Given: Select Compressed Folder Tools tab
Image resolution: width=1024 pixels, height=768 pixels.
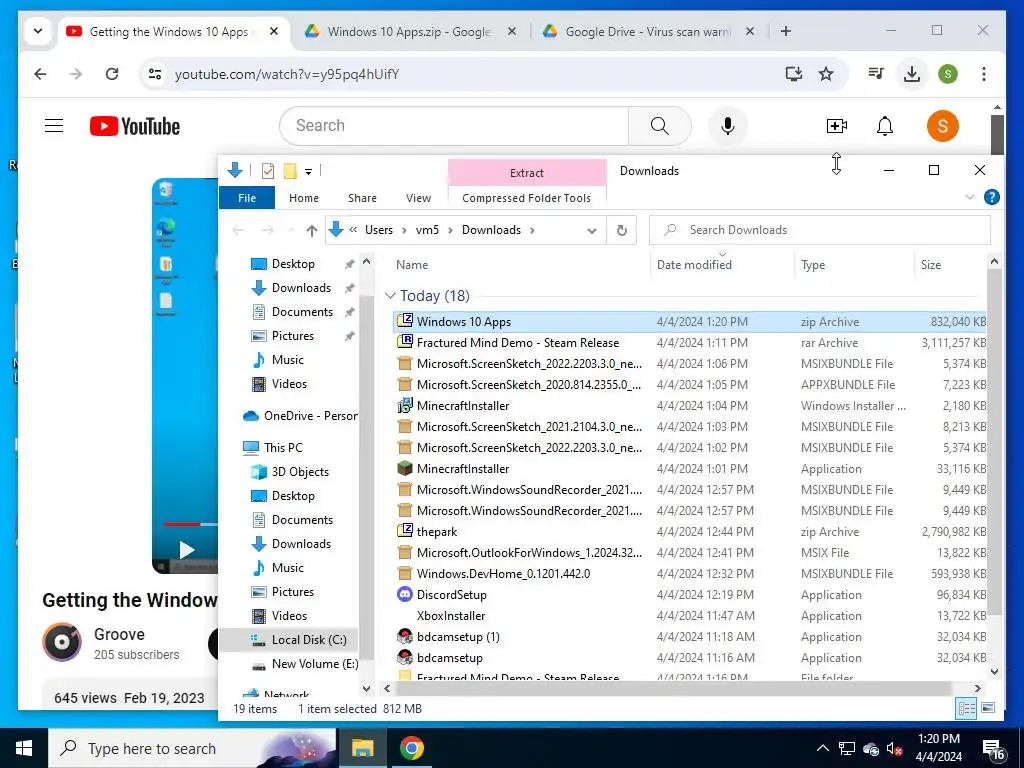Looking at the screenshot, I should tap(526, 198).
